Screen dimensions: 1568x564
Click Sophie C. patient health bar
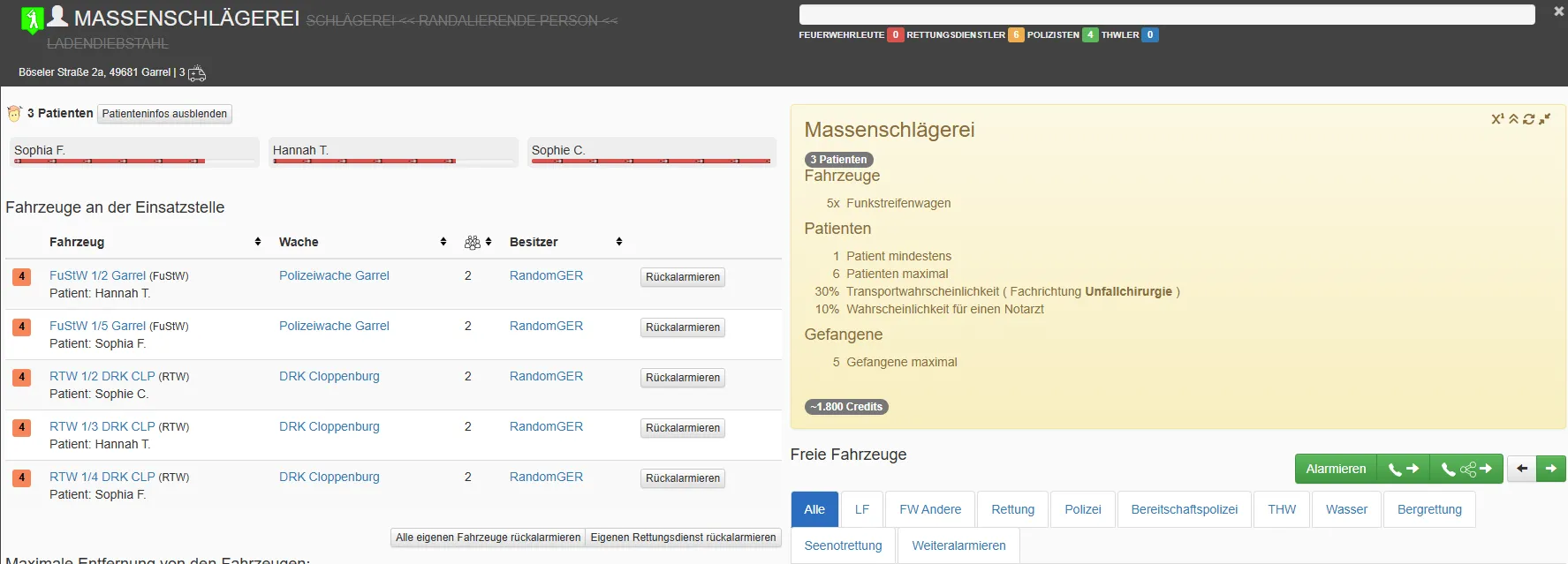click(651, 161)
